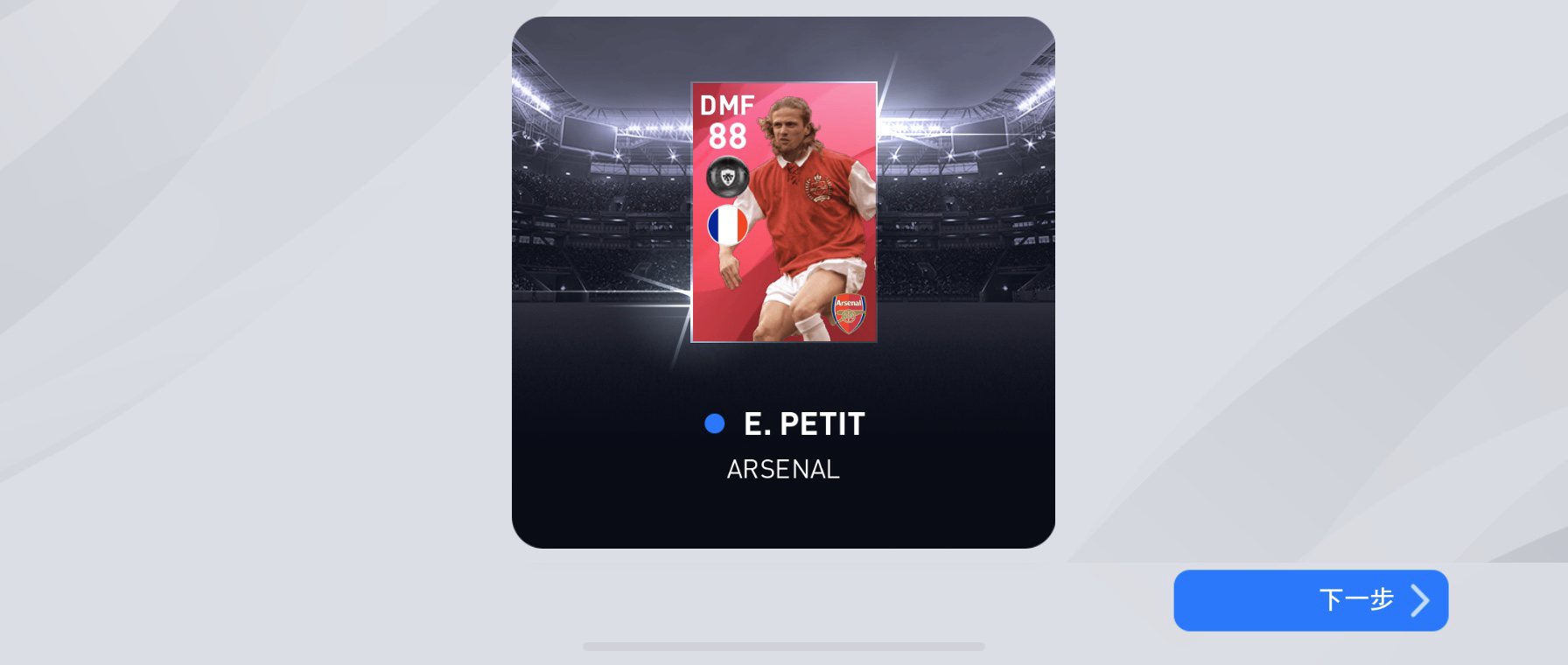Tap the player's face on the card
Viewport: 1568px width, 665px height.
click(x=792, y=129)
